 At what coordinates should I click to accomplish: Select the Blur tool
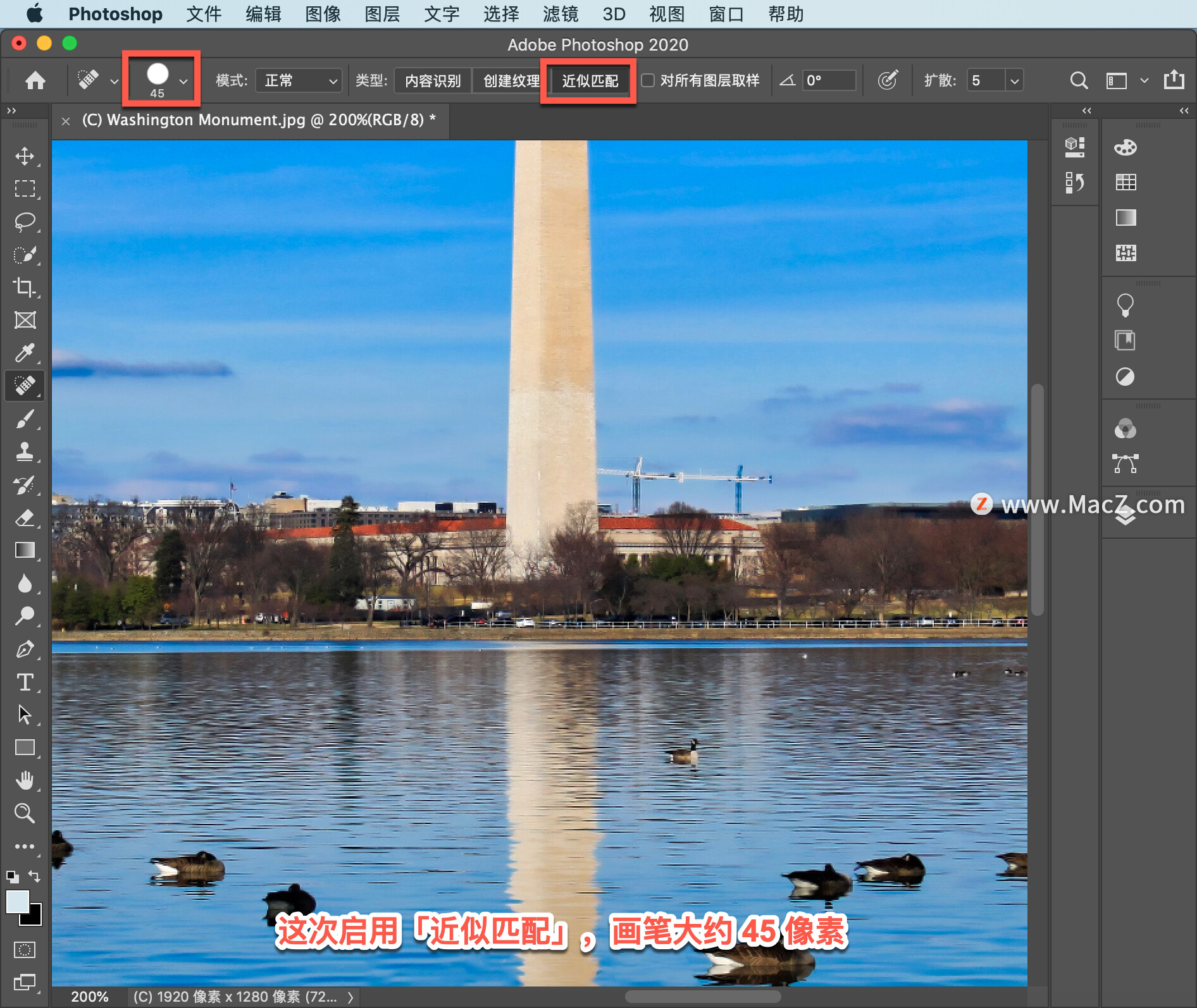(x=25, y=583)
